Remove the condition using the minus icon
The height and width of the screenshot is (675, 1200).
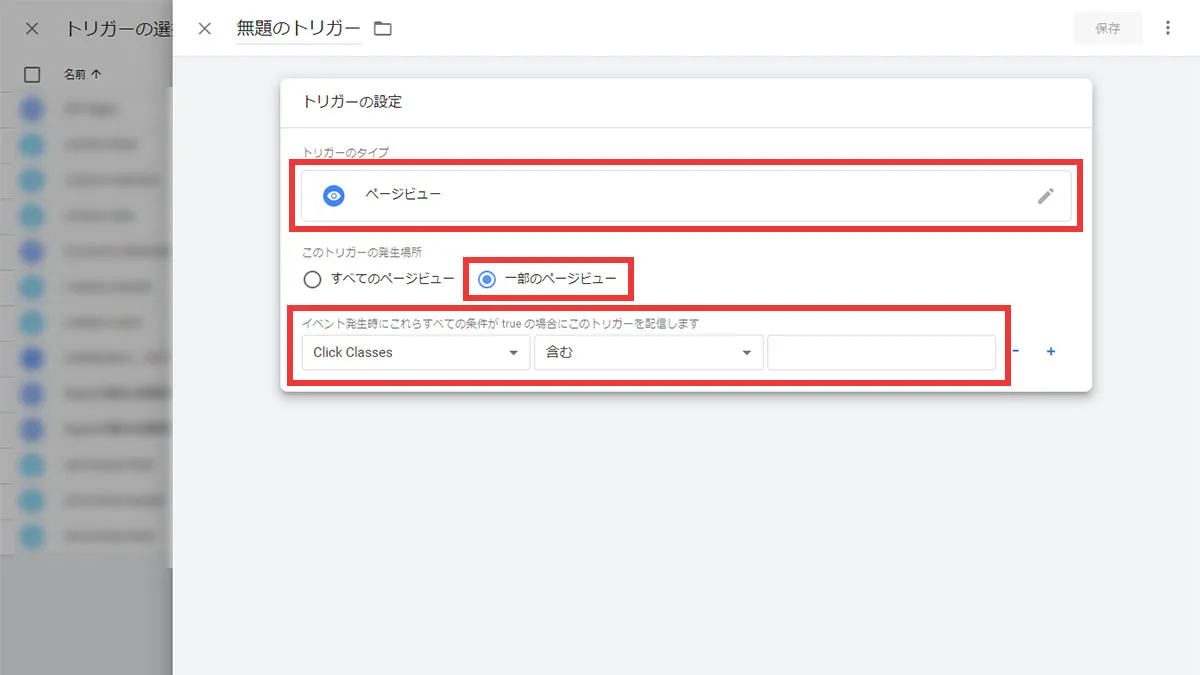(1014, 352)
